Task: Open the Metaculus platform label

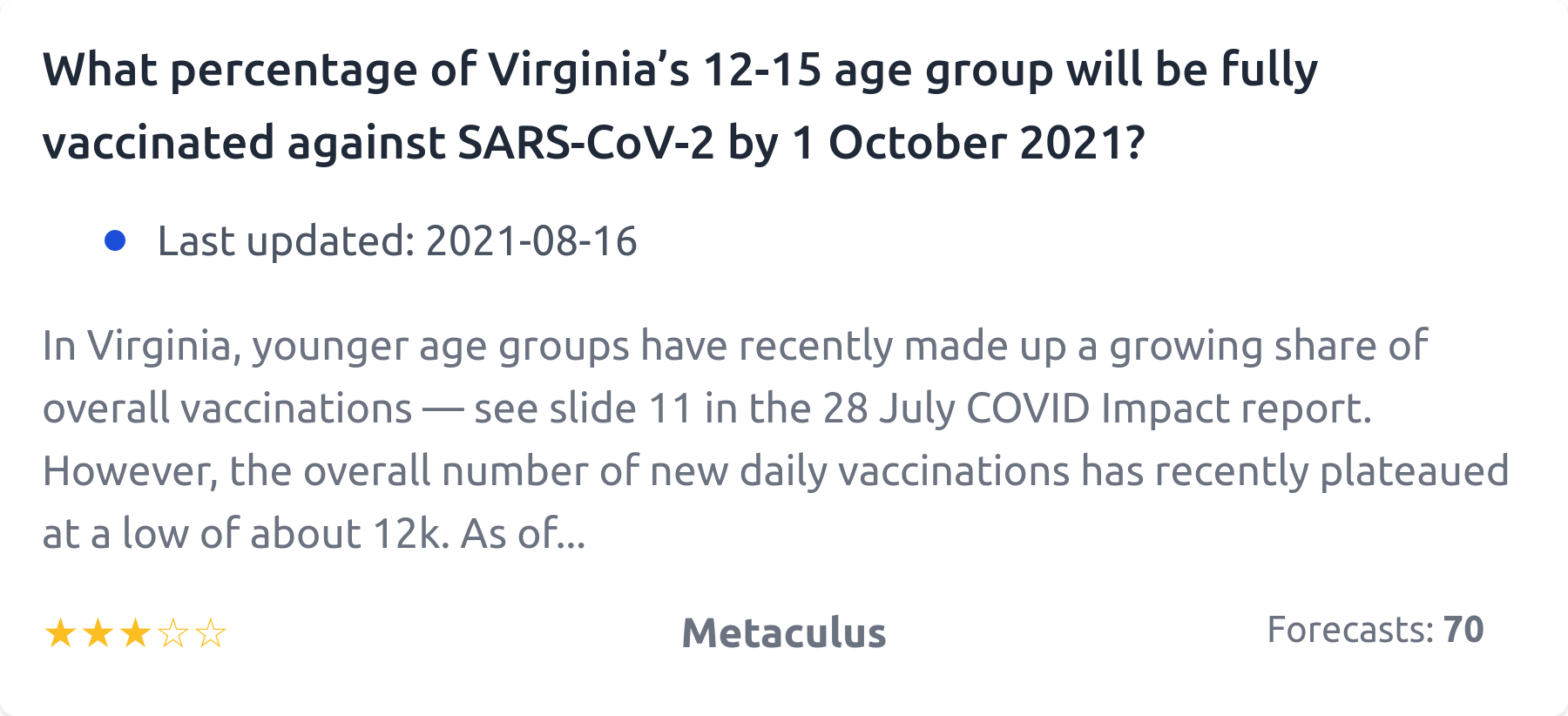Action: 783,633
